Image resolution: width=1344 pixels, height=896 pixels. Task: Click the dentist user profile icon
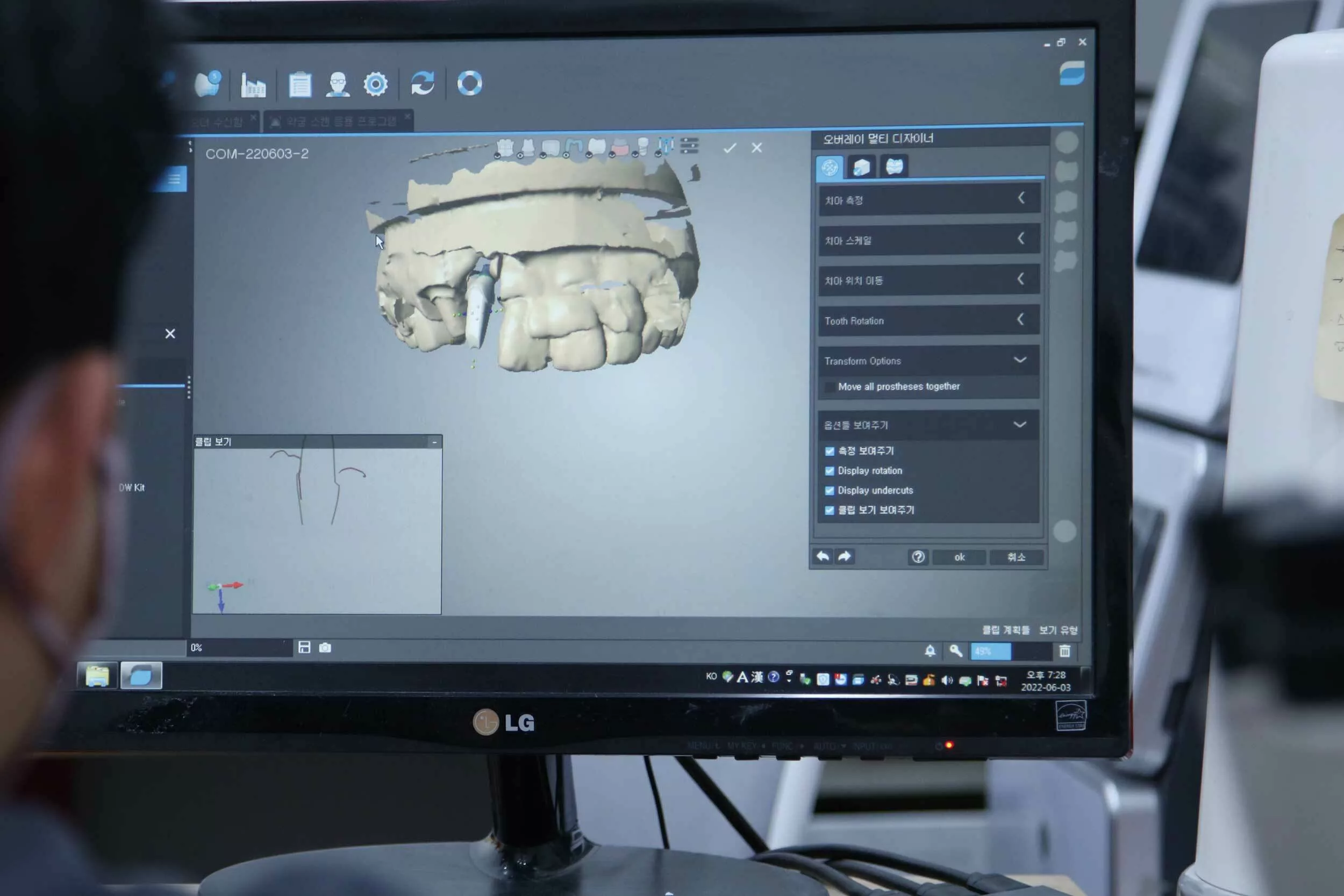tap(338, 84)
